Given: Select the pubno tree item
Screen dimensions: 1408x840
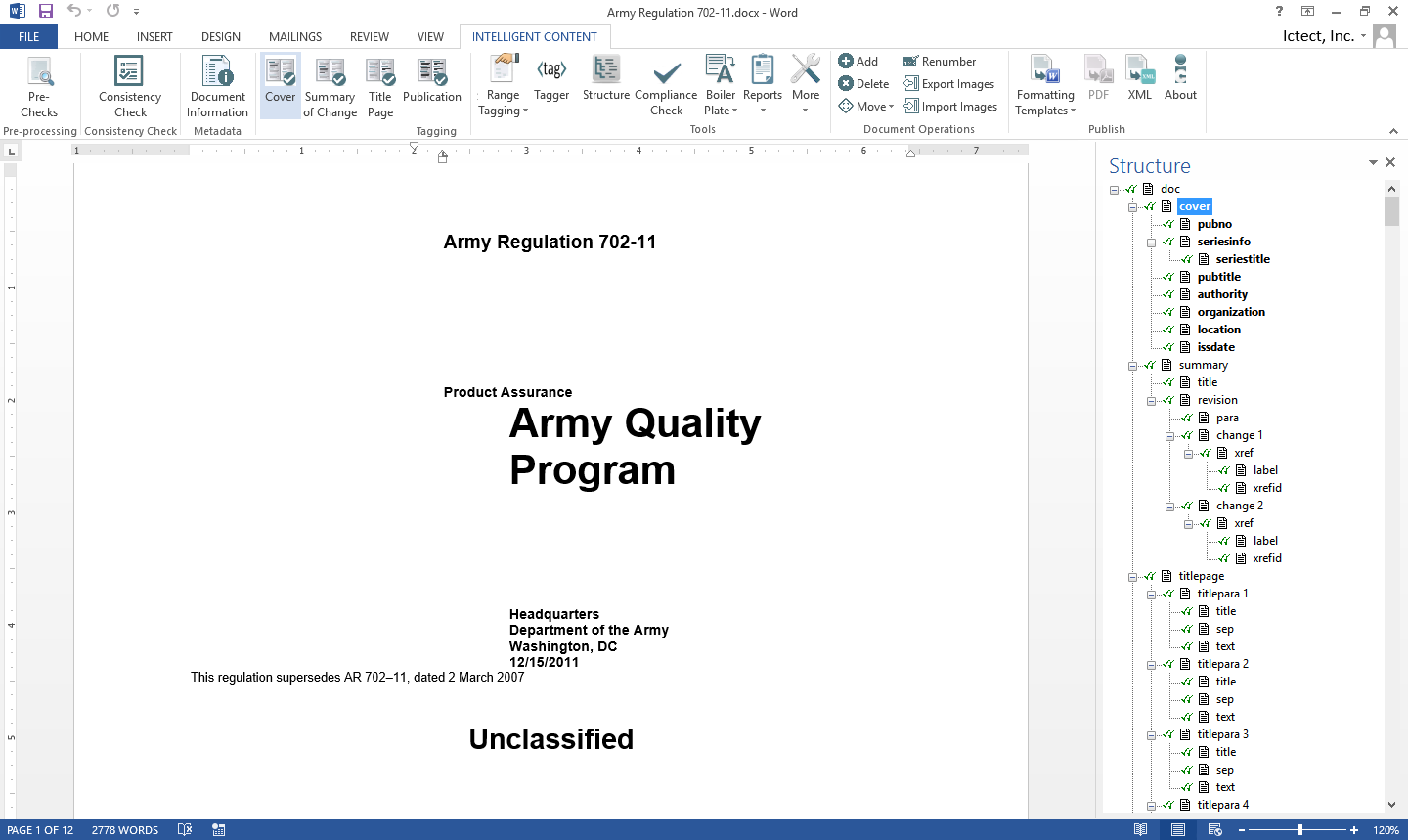Looking at the screenshot, I should pyautogui.click(x=1214, y=224).
